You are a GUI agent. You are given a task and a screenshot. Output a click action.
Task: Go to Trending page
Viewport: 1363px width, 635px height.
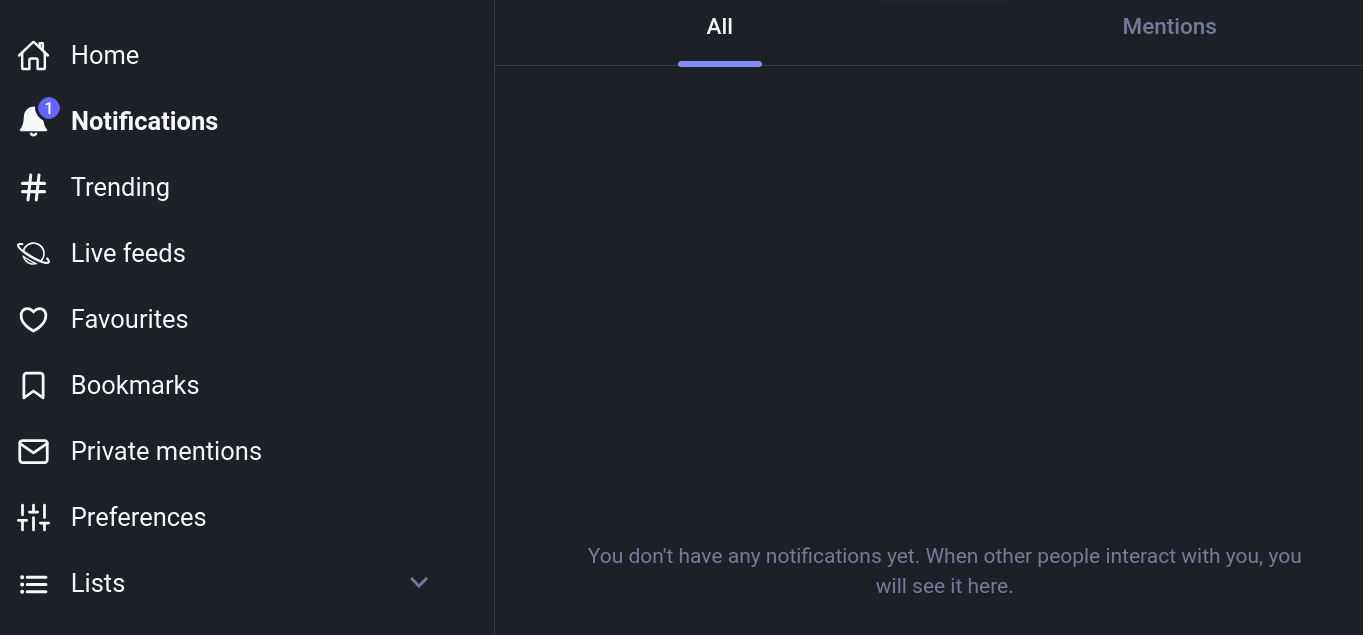(120, 187)
